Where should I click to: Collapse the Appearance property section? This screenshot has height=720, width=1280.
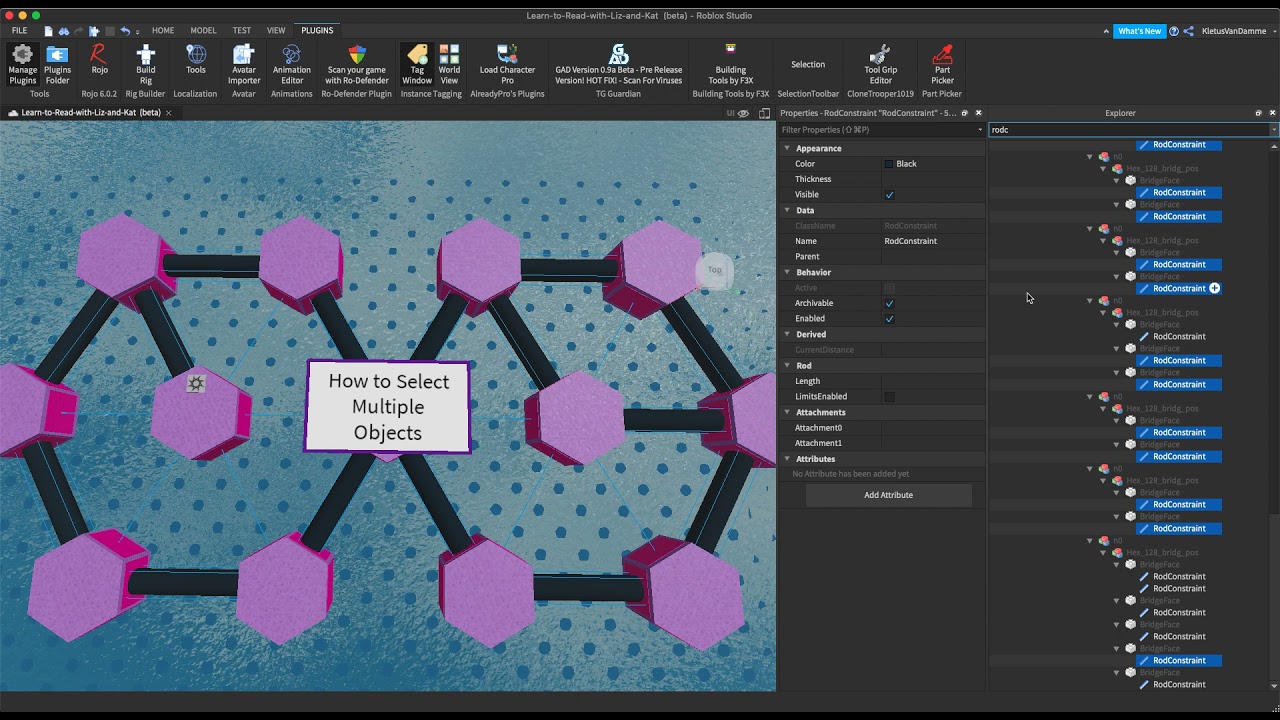[x=787, y=148]
